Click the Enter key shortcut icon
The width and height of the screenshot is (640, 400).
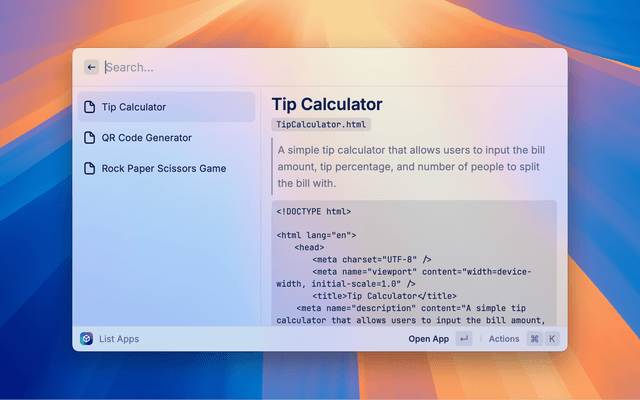pos(464,339)
